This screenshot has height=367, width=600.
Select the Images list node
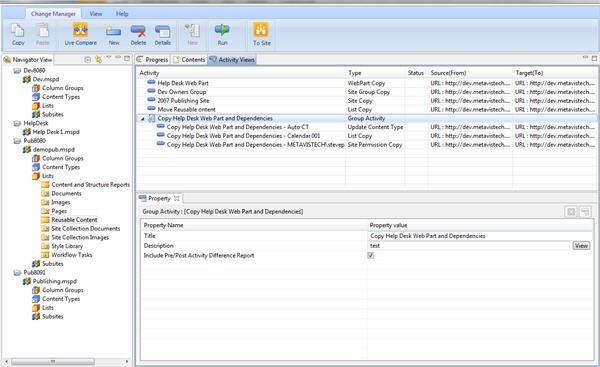[60, 202]
